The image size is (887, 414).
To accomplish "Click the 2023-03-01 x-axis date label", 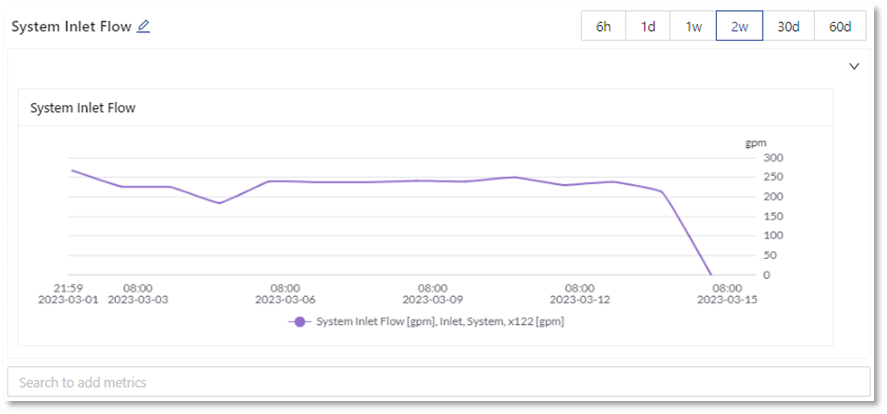I will click(68, 300).
